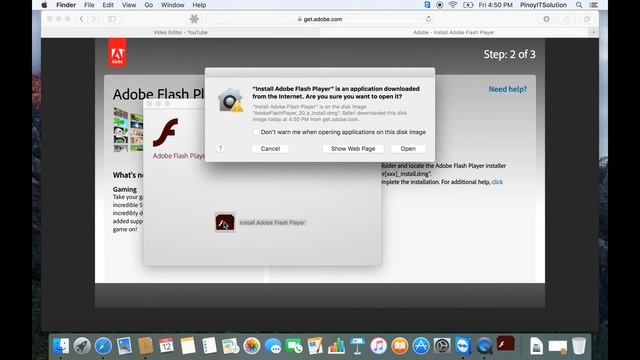The height and width of the screenshot is (360, 640).
Task: Open the yellow Notes icon in Dock
Action: click(188, 346)
